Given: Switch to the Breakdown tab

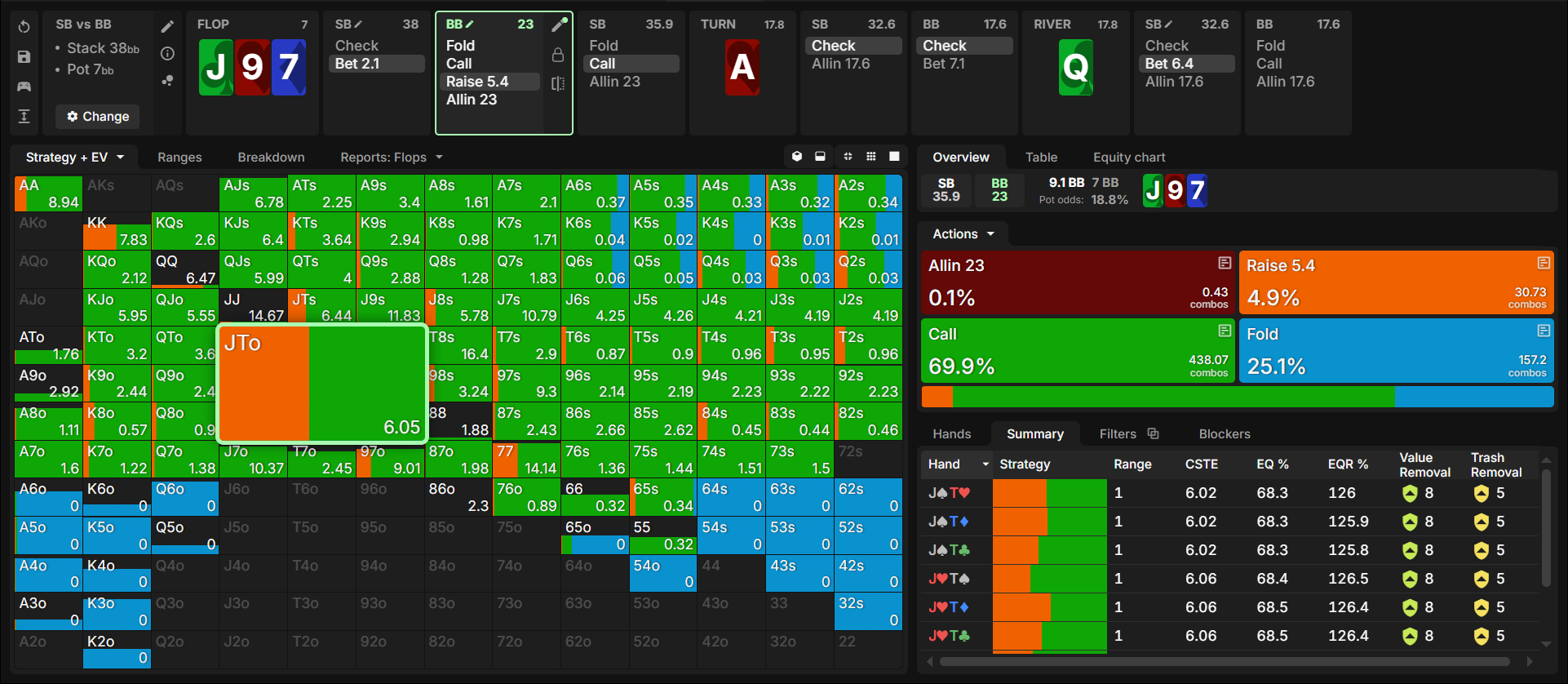Looking at the screenshot, I should pos(271,158).
